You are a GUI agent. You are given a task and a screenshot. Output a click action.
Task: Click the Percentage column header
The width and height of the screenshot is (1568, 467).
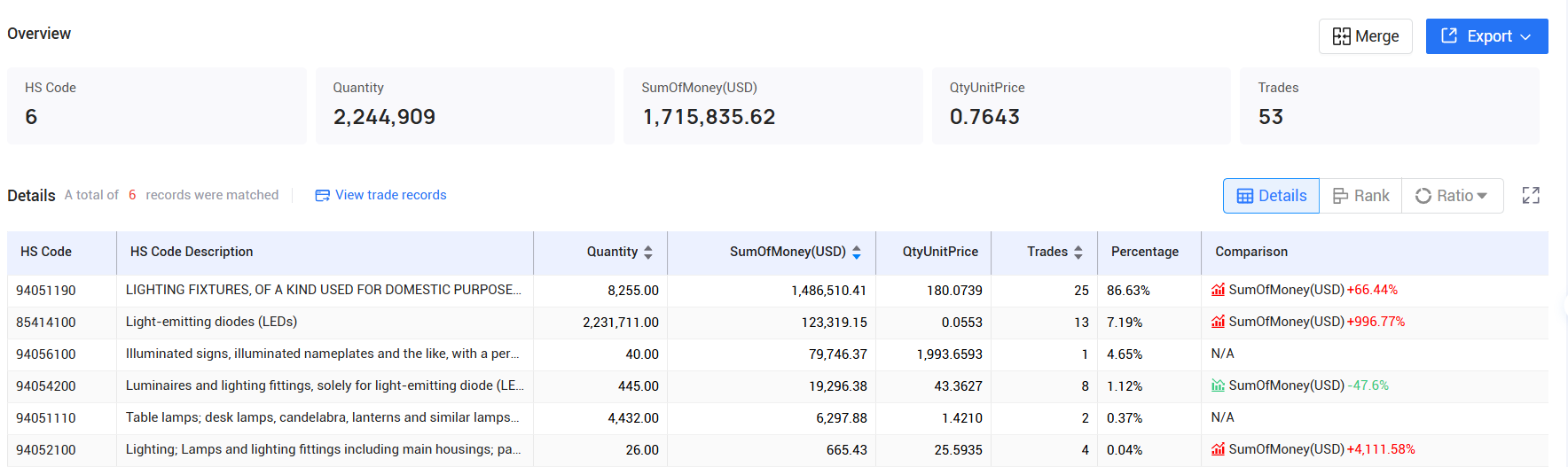pos(1145,252)
